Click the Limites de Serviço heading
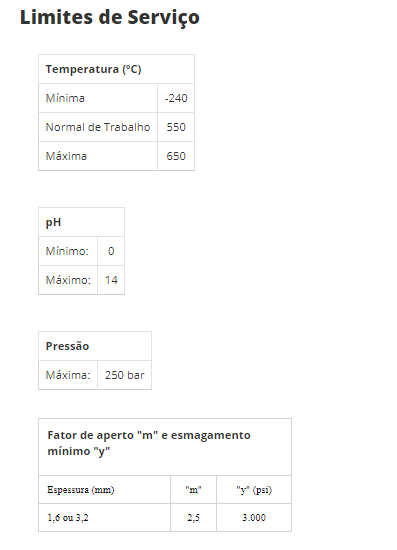The height and width of the screenshot is (550, 397). coord(110,18)
